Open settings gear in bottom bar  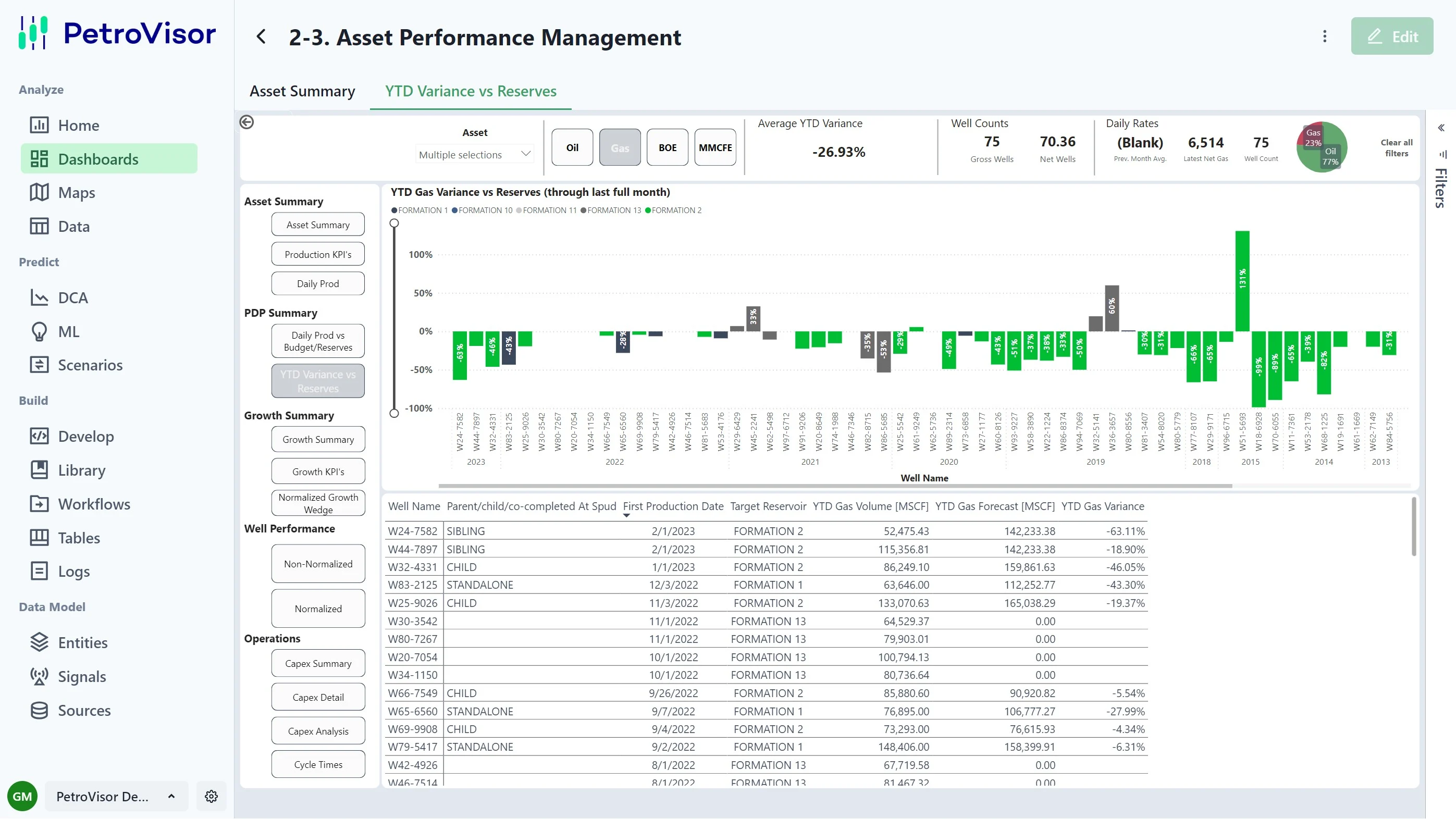click(x=212, y=796)
